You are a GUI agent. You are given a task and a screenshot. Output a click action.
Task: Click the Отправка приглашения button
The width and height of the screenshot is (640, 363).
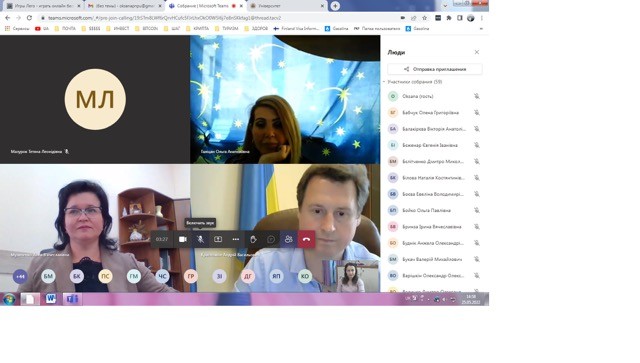click(435, 69)
